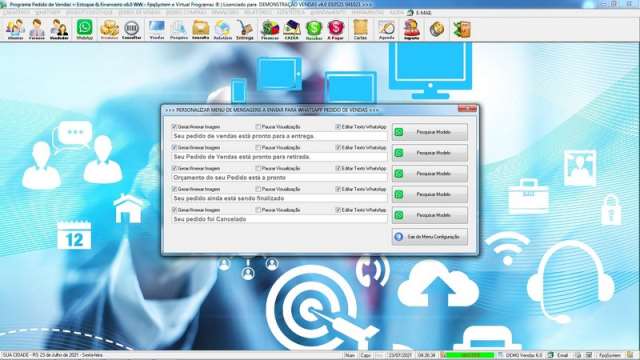
Task: Edit the 'Seu pedido ainda está sendo finalizado' field
Action: (280, 198)
